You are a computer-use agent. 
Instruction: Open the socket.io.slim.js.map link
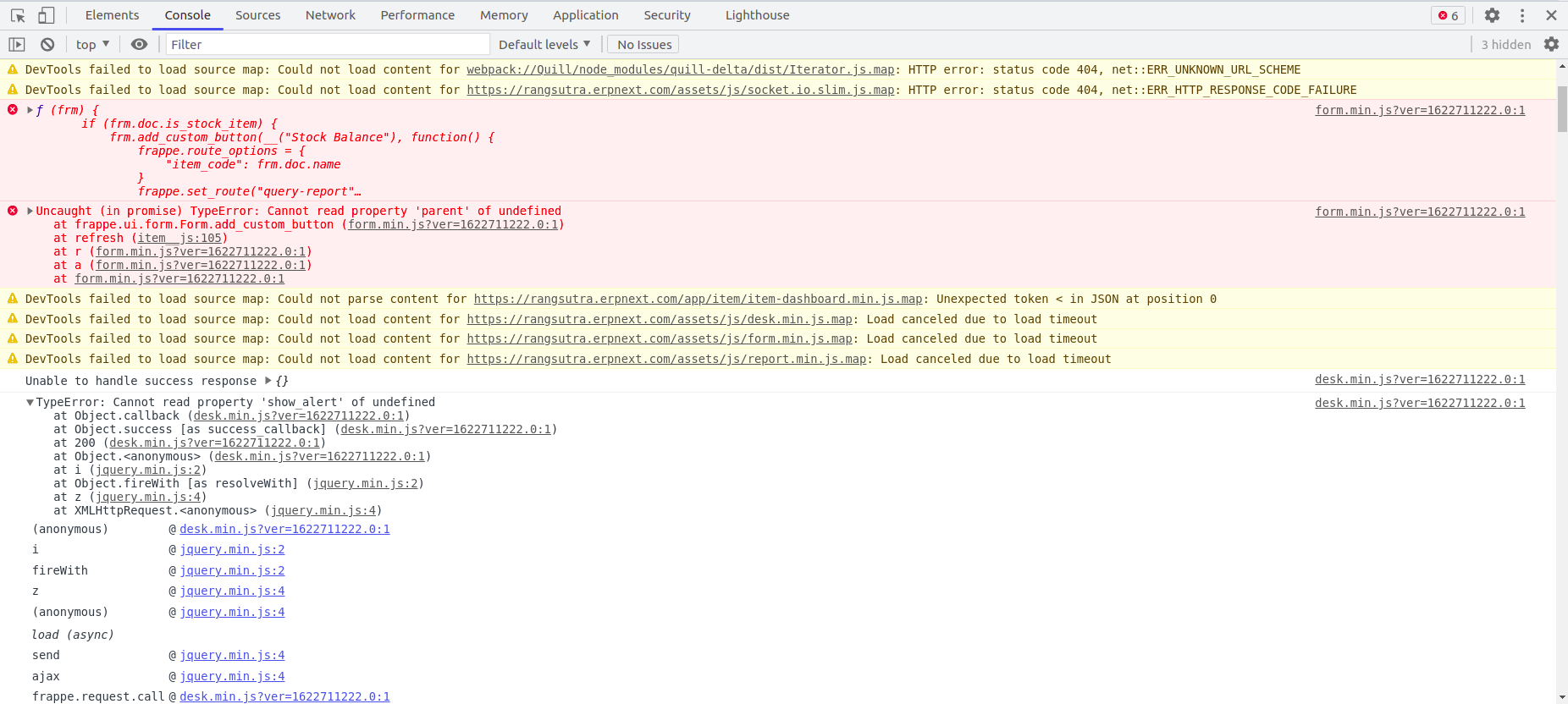click(x=681, y=90)
